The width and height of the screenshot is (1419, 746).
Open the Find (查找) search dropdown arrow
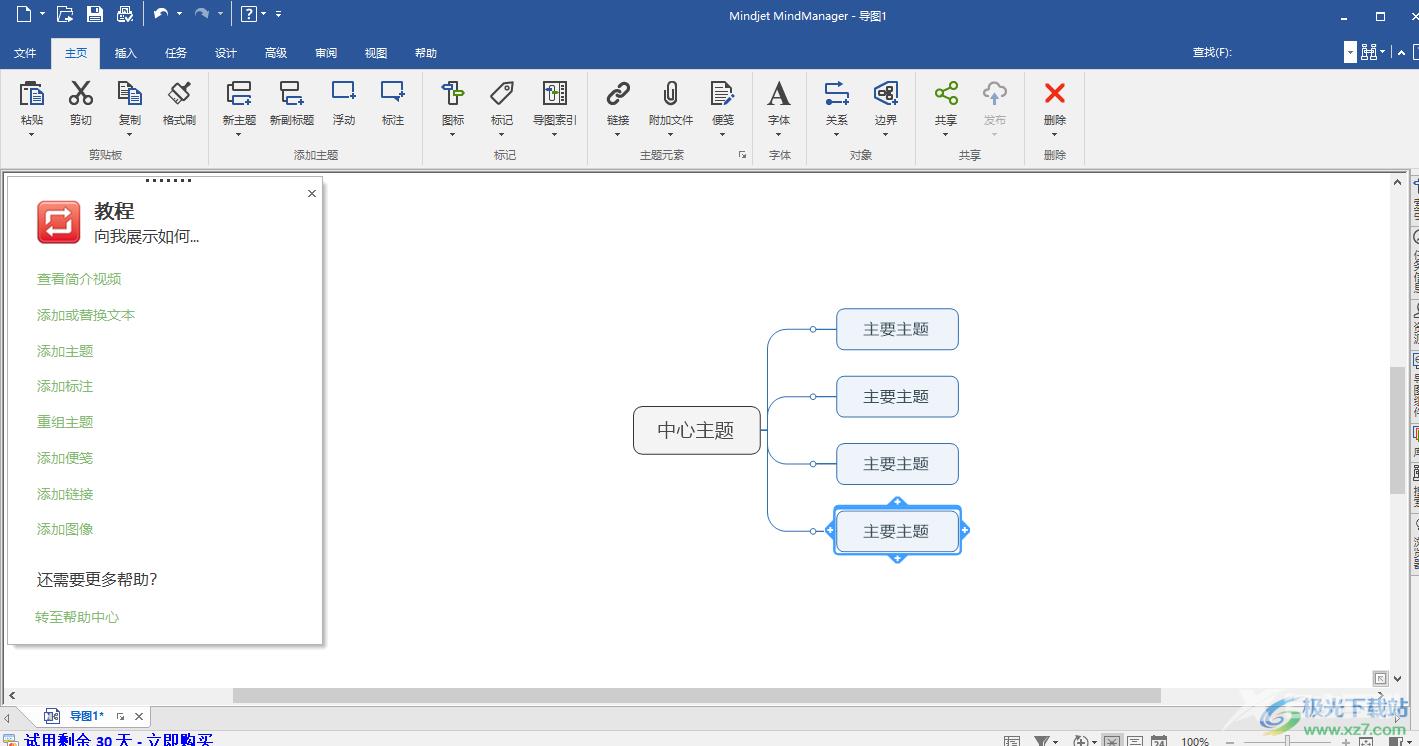pos(1350,53)
